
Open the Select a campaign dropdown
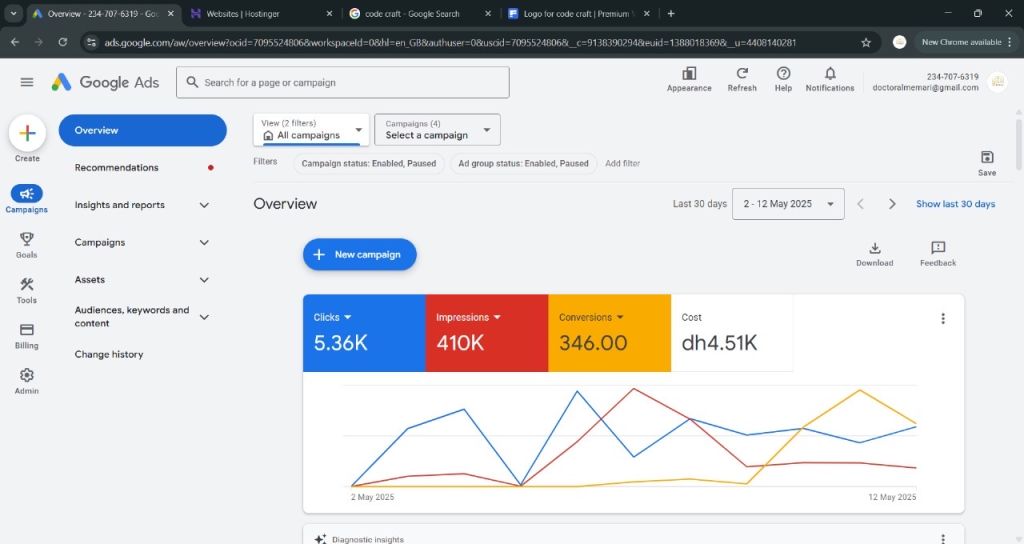[x=437, y=130]
